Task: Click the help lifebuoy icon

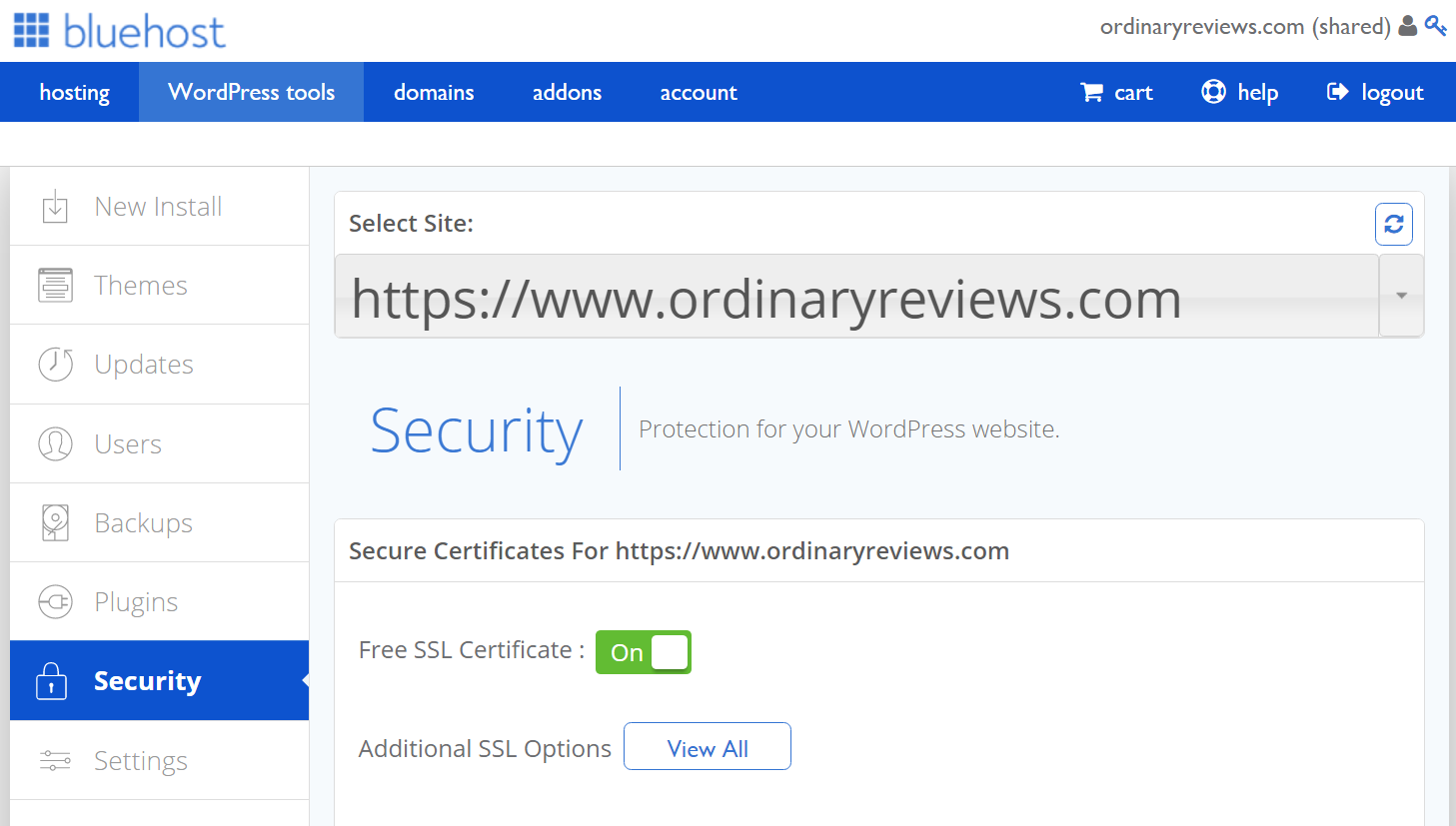Action: (1213, 92)
